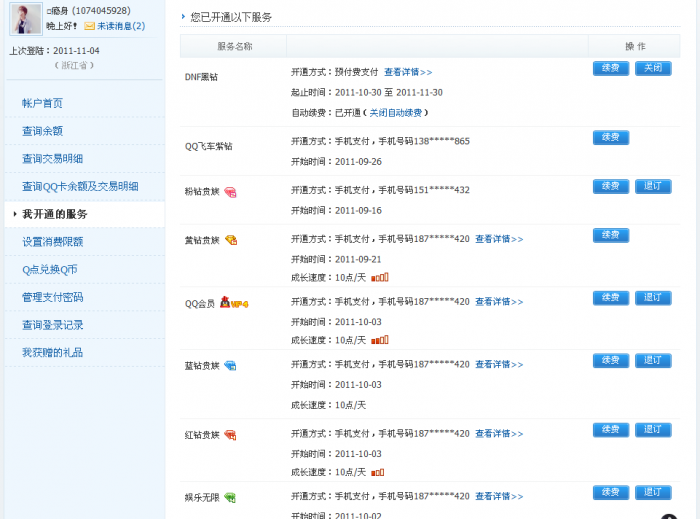Go to 帐户首页 menu item
The width and height of the screenshot is (700, 519).
42,104
